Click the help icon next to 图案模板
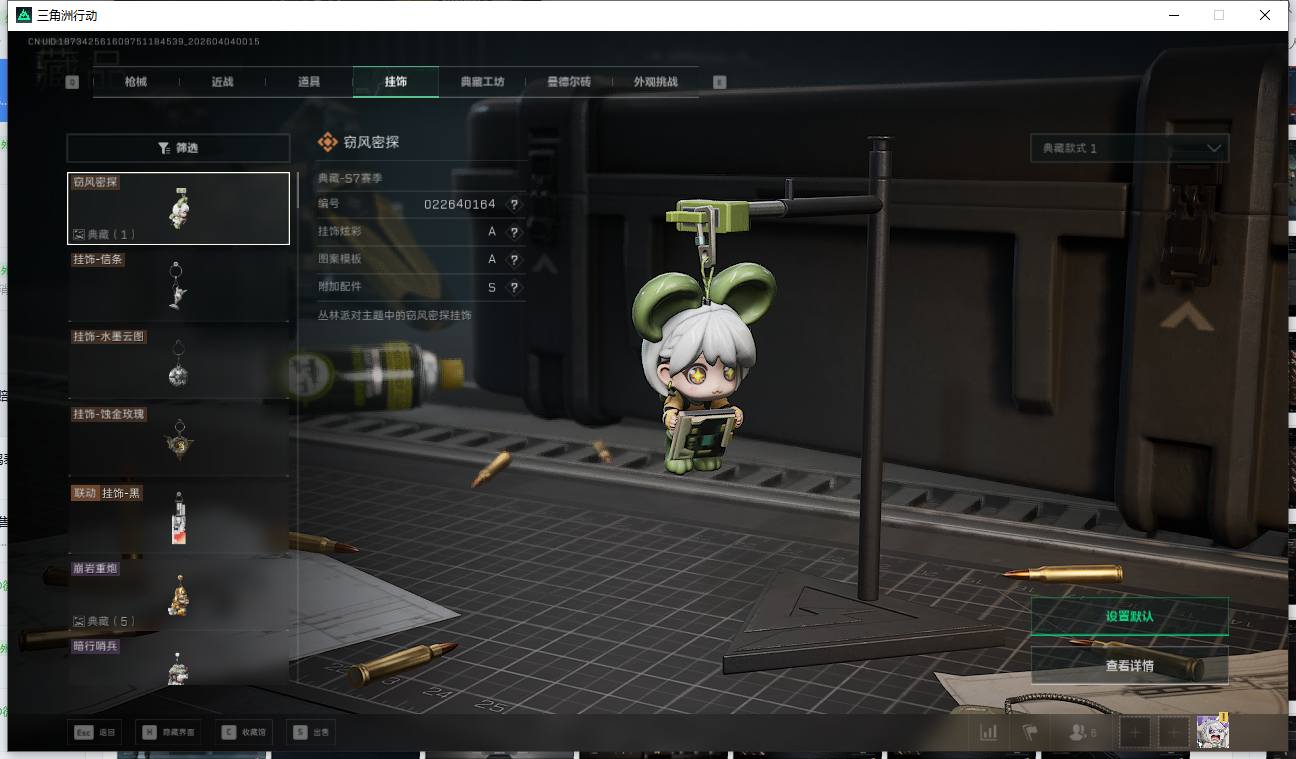 pyautogui.click(x=514, y=259)
